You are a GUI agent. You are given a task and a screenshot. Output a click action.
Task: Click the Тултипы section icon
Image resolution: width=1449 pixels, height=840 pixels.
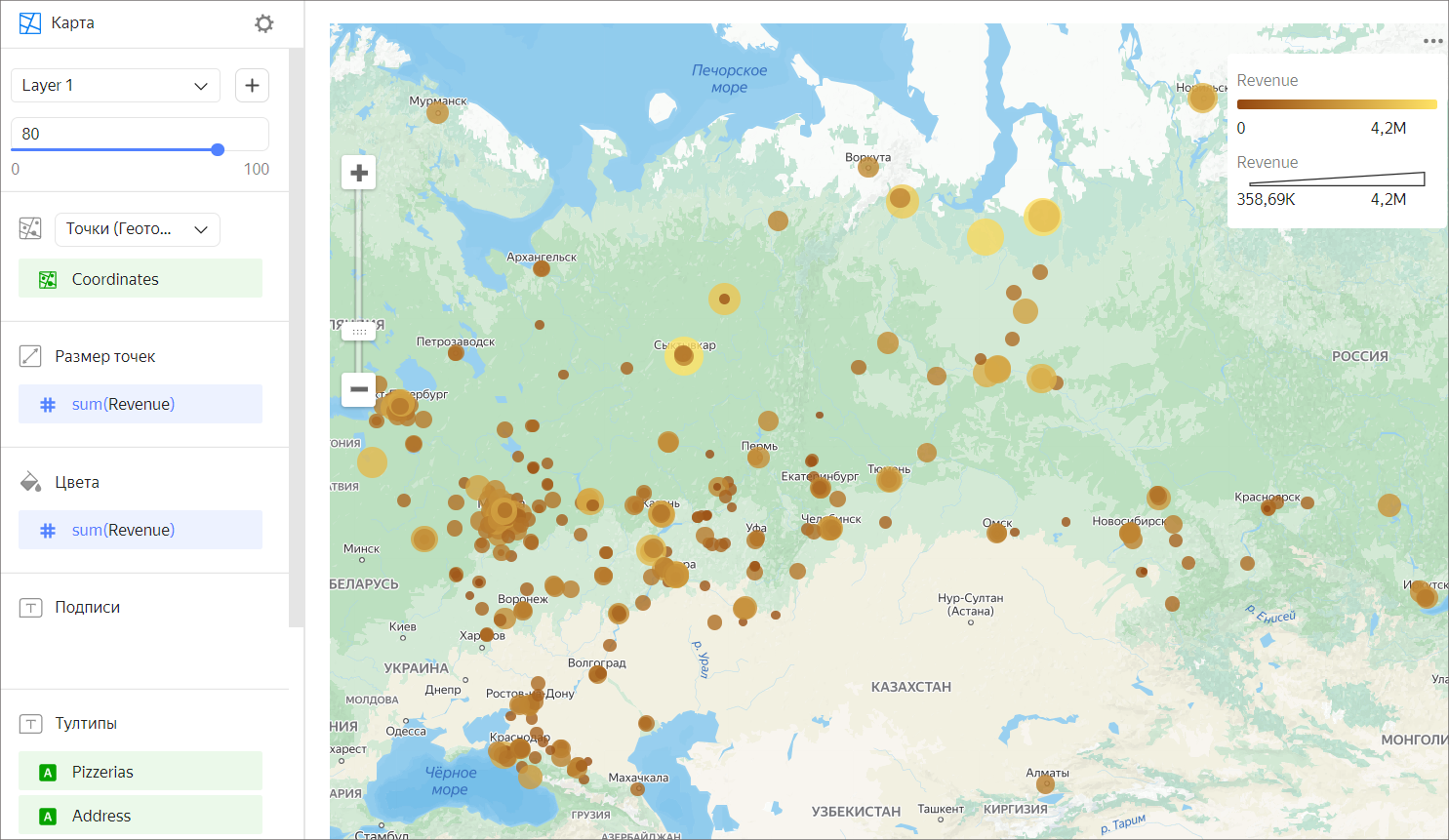[30, 724]
